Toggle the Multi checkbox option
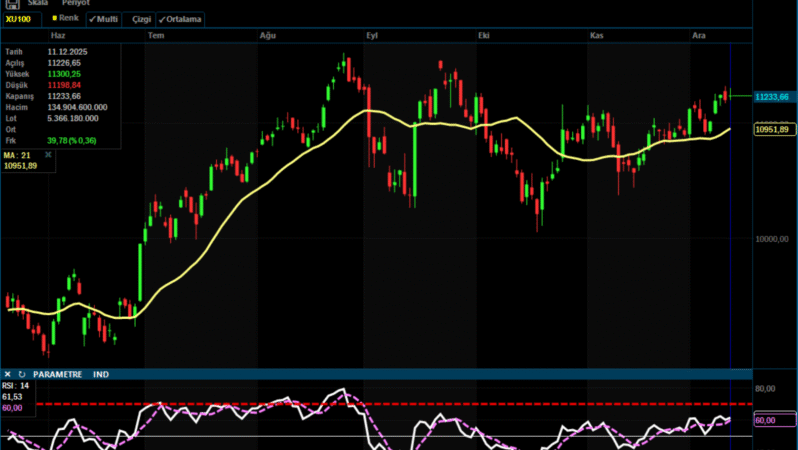This screenshot has width=798, height=450. [x=103, y=19]
